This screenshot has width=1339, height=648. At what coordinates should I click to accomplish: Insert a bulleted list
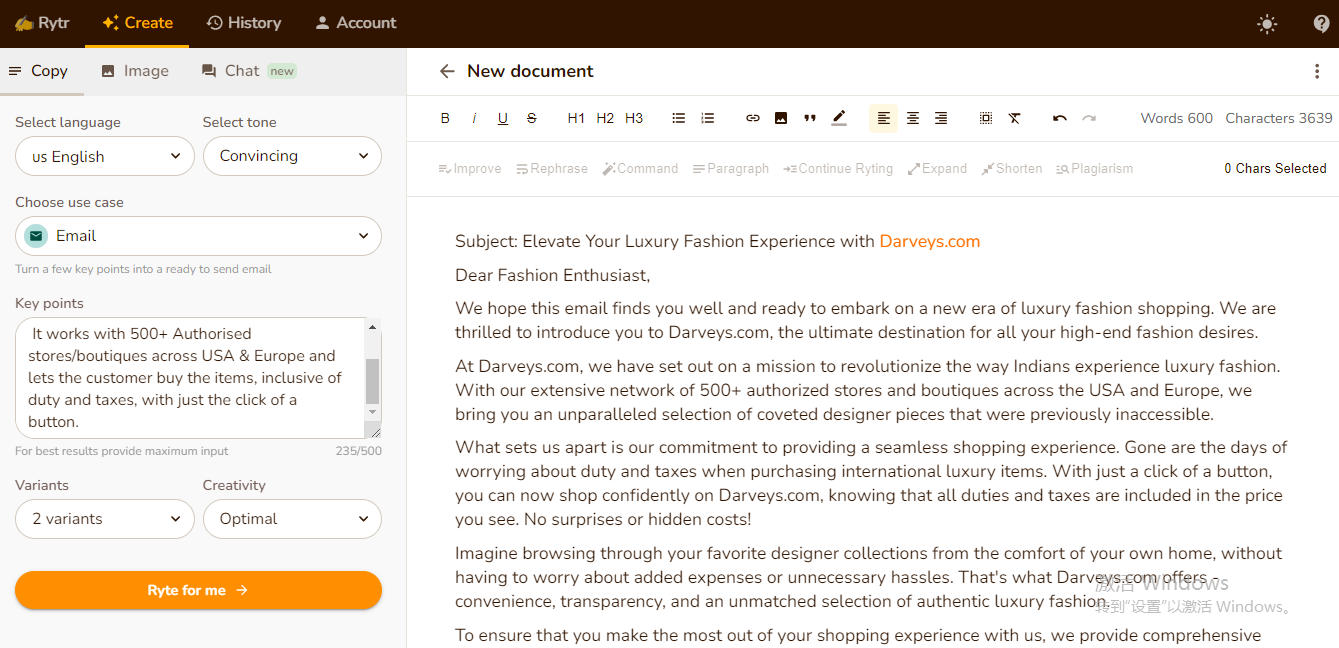pyautogui.click(x=679, y=118)
